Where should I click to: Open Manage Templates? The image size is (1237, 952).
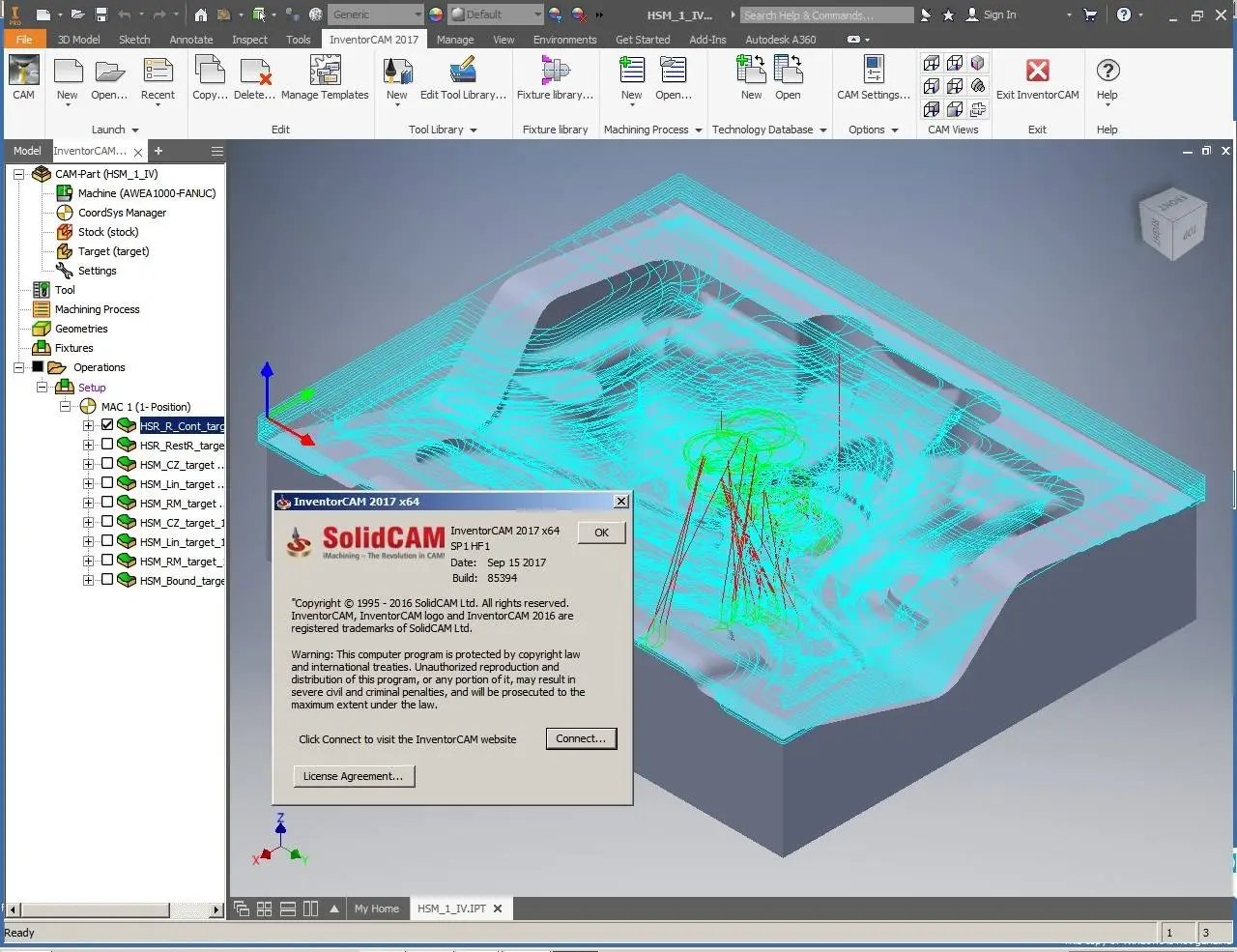click(x=325, y=77)
